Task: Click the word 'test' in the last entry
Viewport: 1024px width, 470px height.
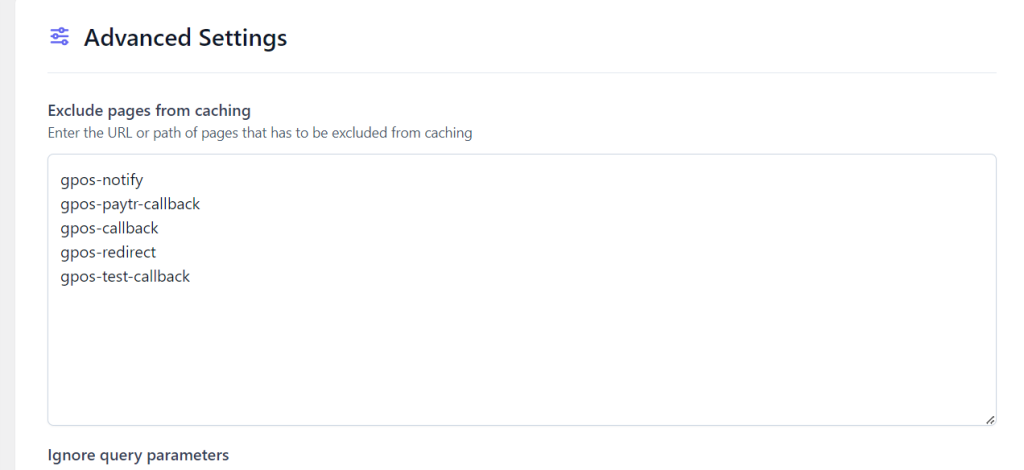Action: [115, 276]
